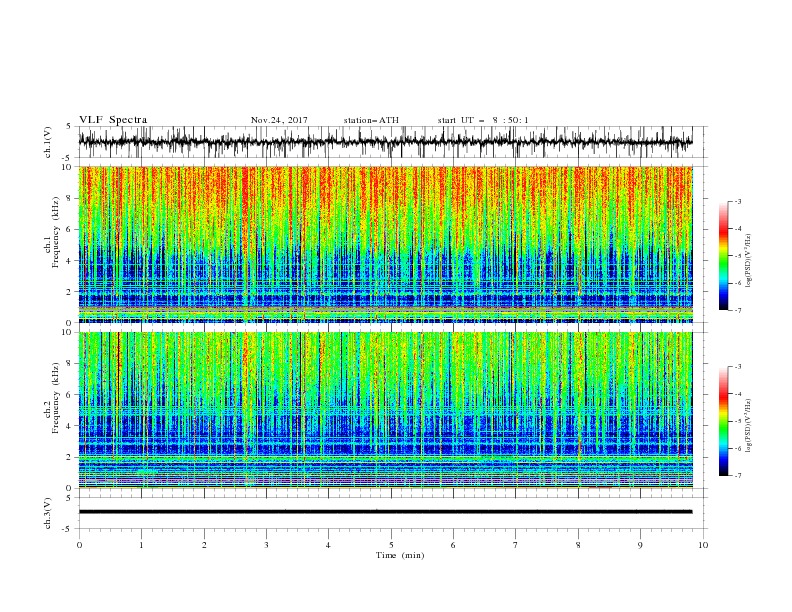Click the "-3" label on ch.1 color scale

[737, 201]
